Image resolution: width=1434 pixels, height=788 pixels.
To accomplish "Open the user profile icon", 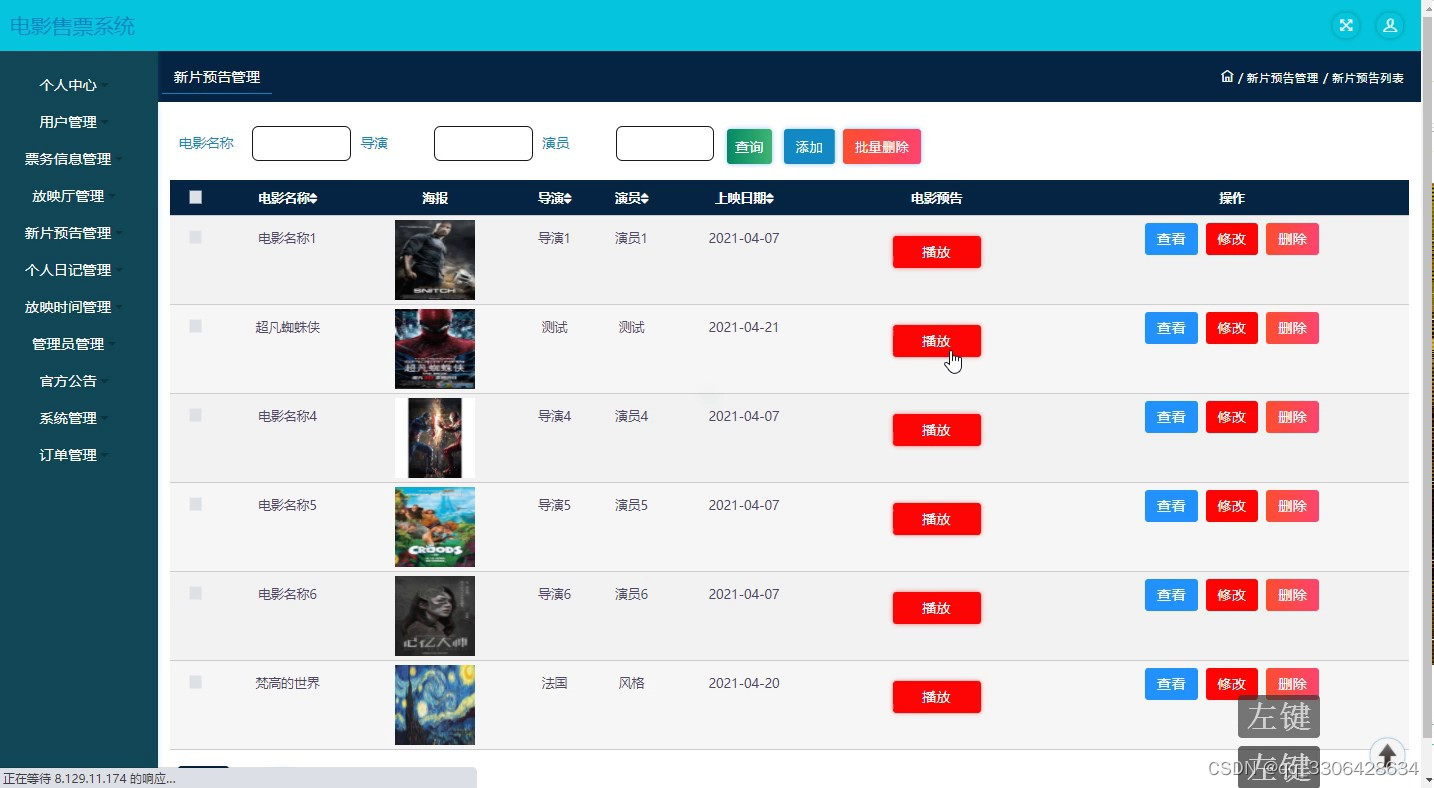I will tap(1390, 26).
